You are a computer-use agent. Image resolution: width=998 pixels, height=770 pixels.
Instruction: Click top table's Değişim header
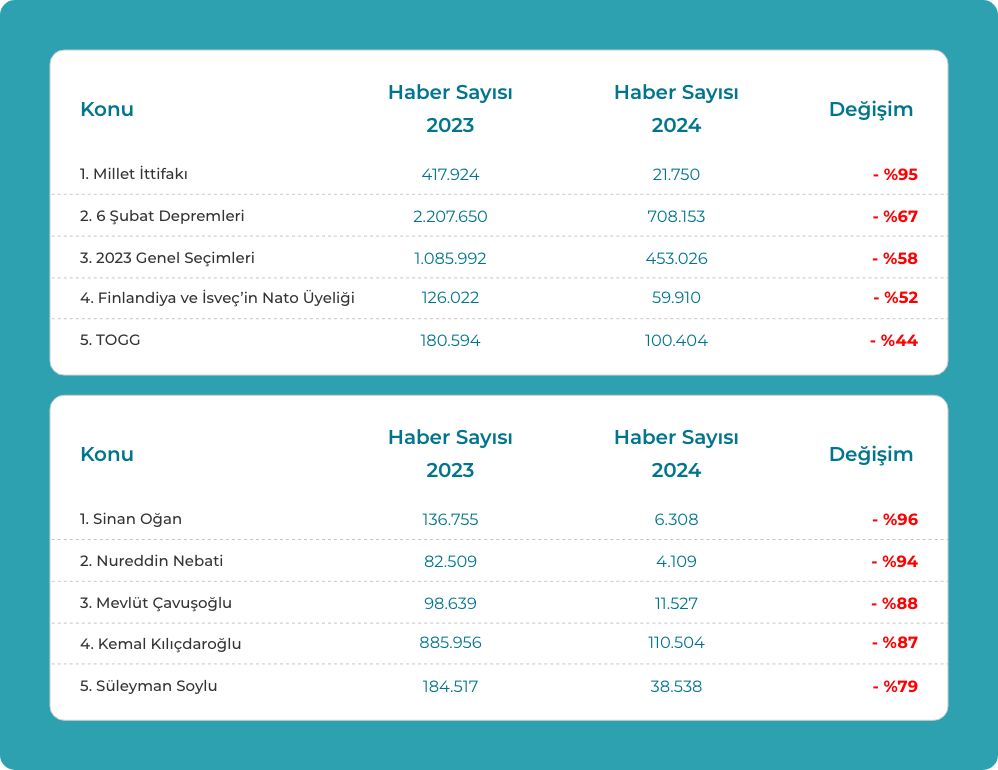[871, 109]
